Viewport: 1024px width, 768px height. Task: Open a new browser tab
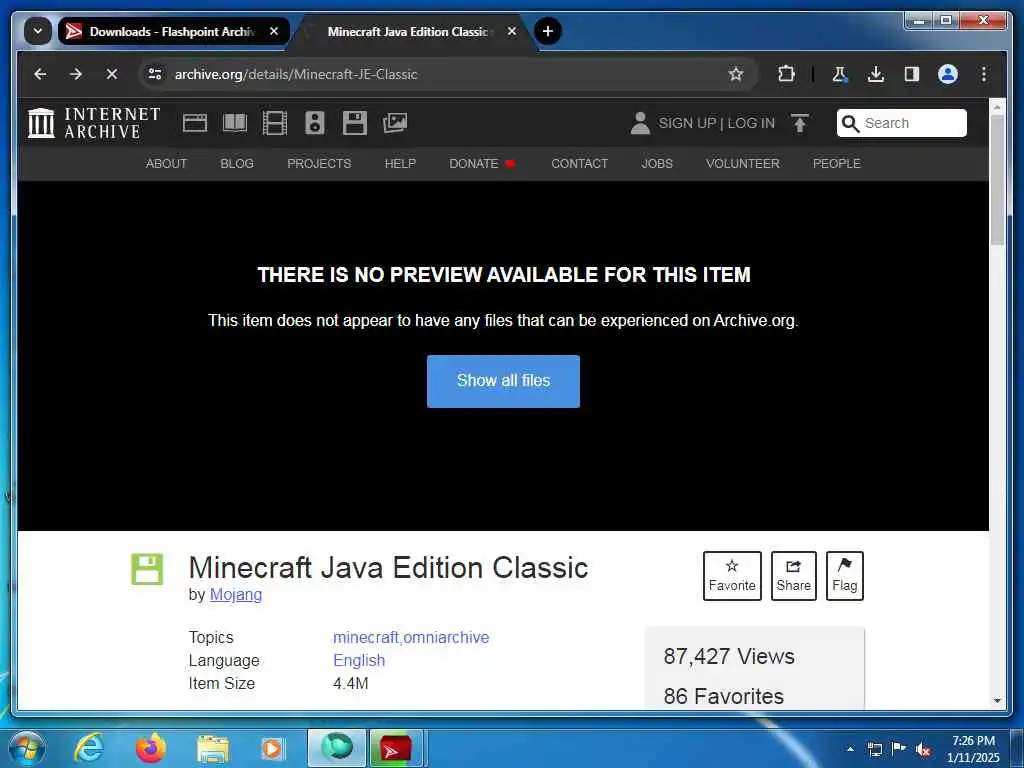tap(547, 31)
